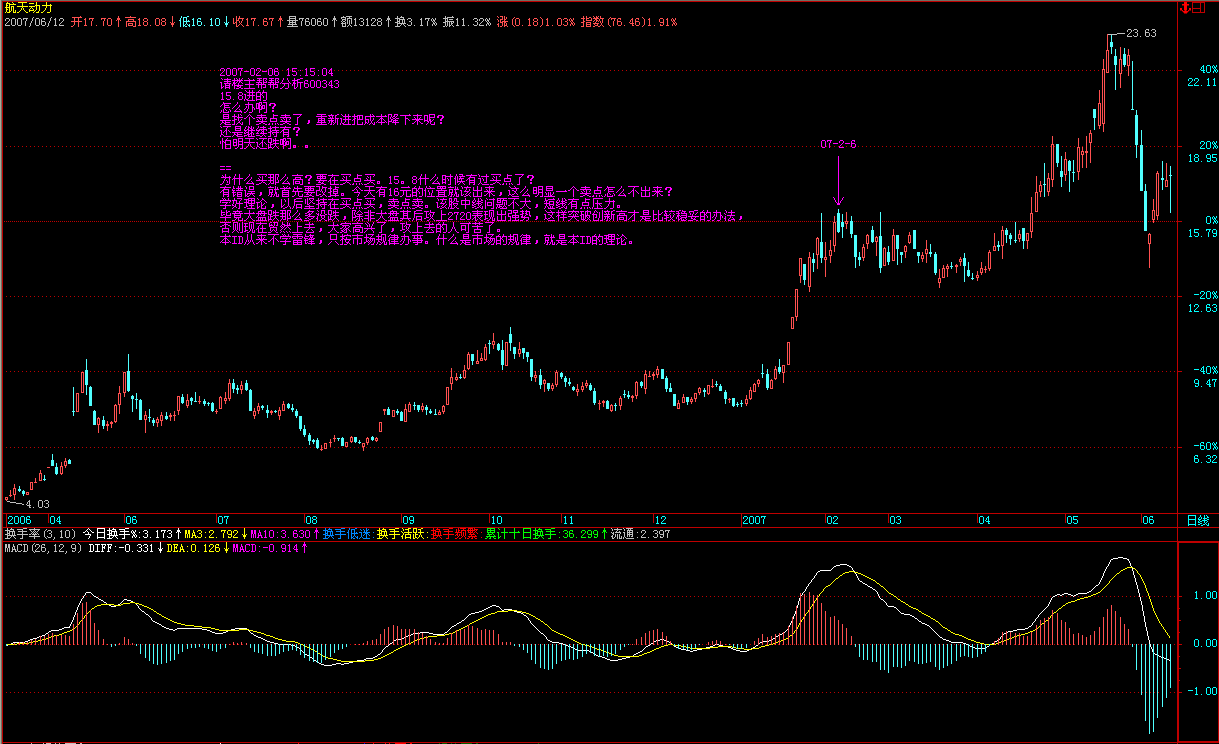Select the 日线 daily period label
1219x744 pixels.
tap(1197, 521)
